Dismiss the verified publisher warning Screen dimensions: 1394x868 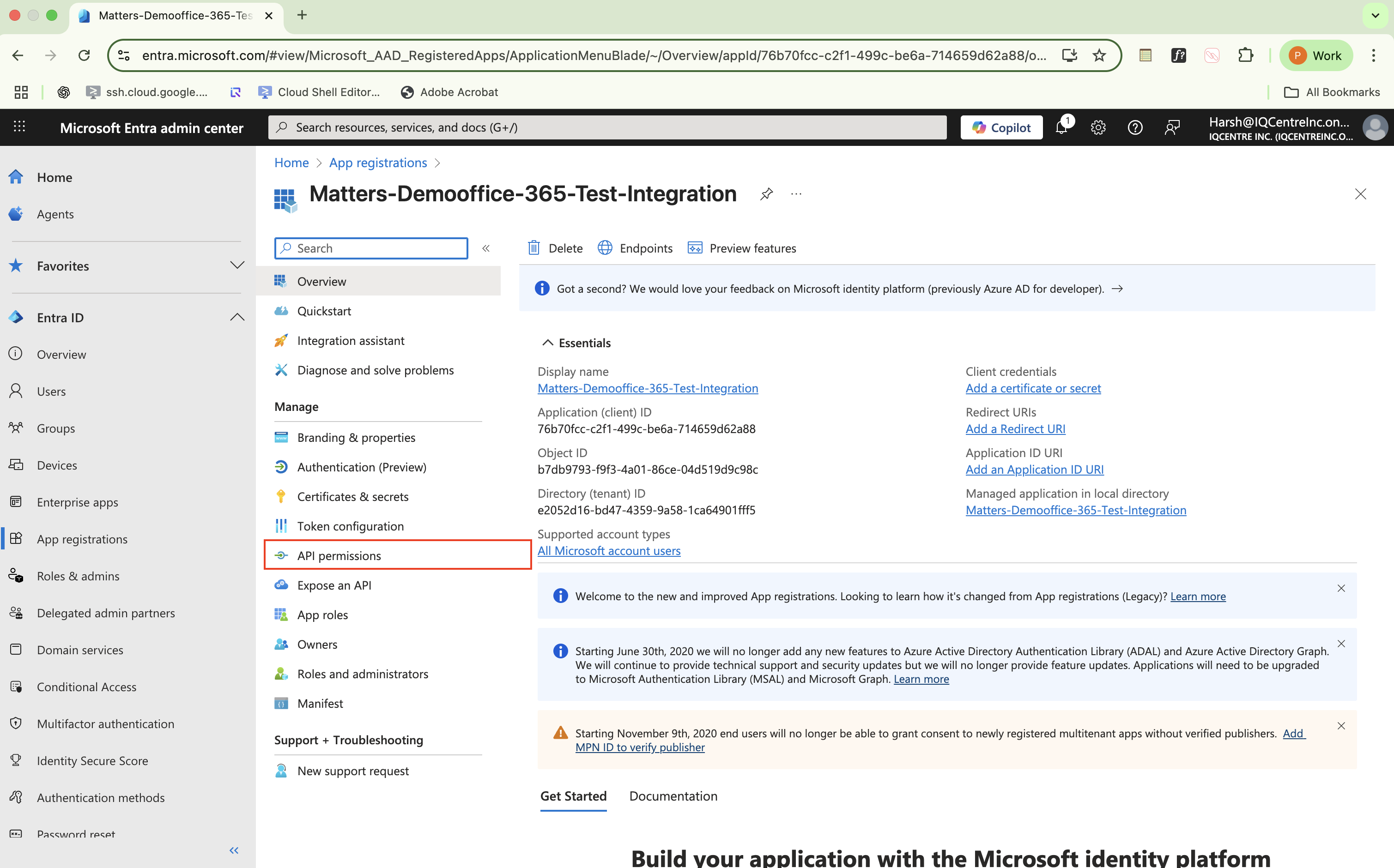(x=1341, y=726)
